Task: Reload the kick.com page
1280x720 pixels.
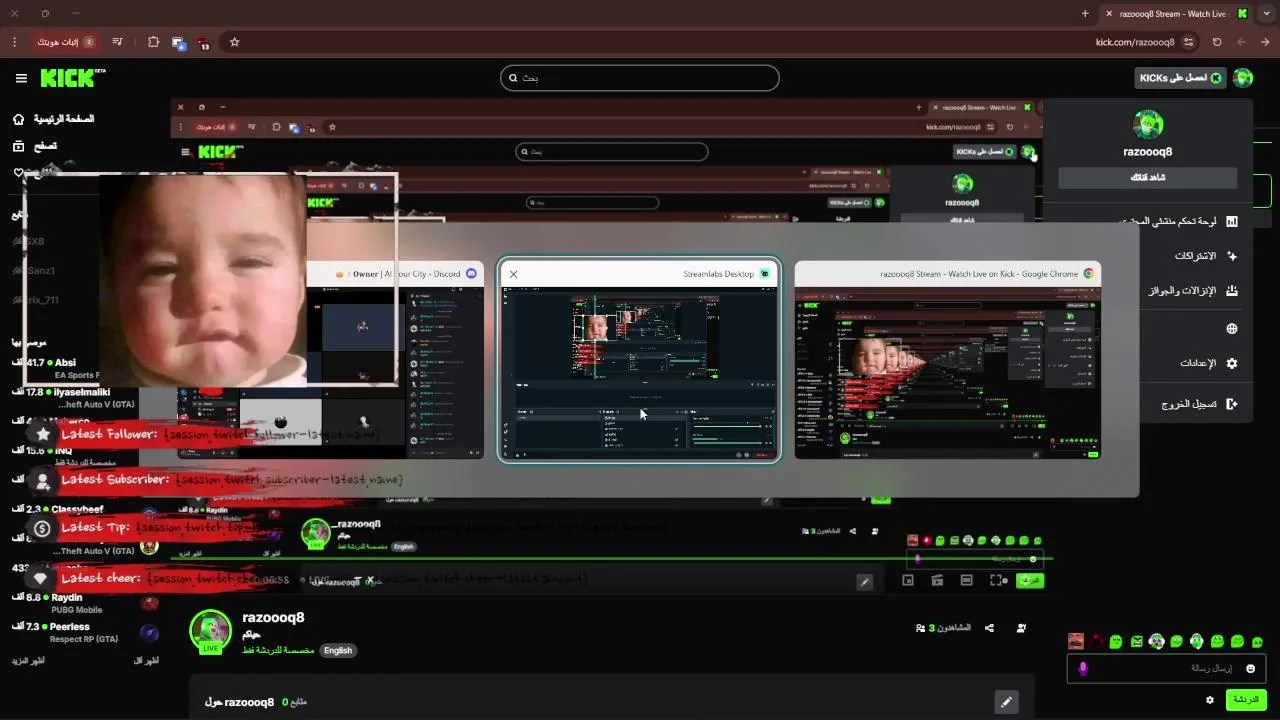Action: (1217, 42)
